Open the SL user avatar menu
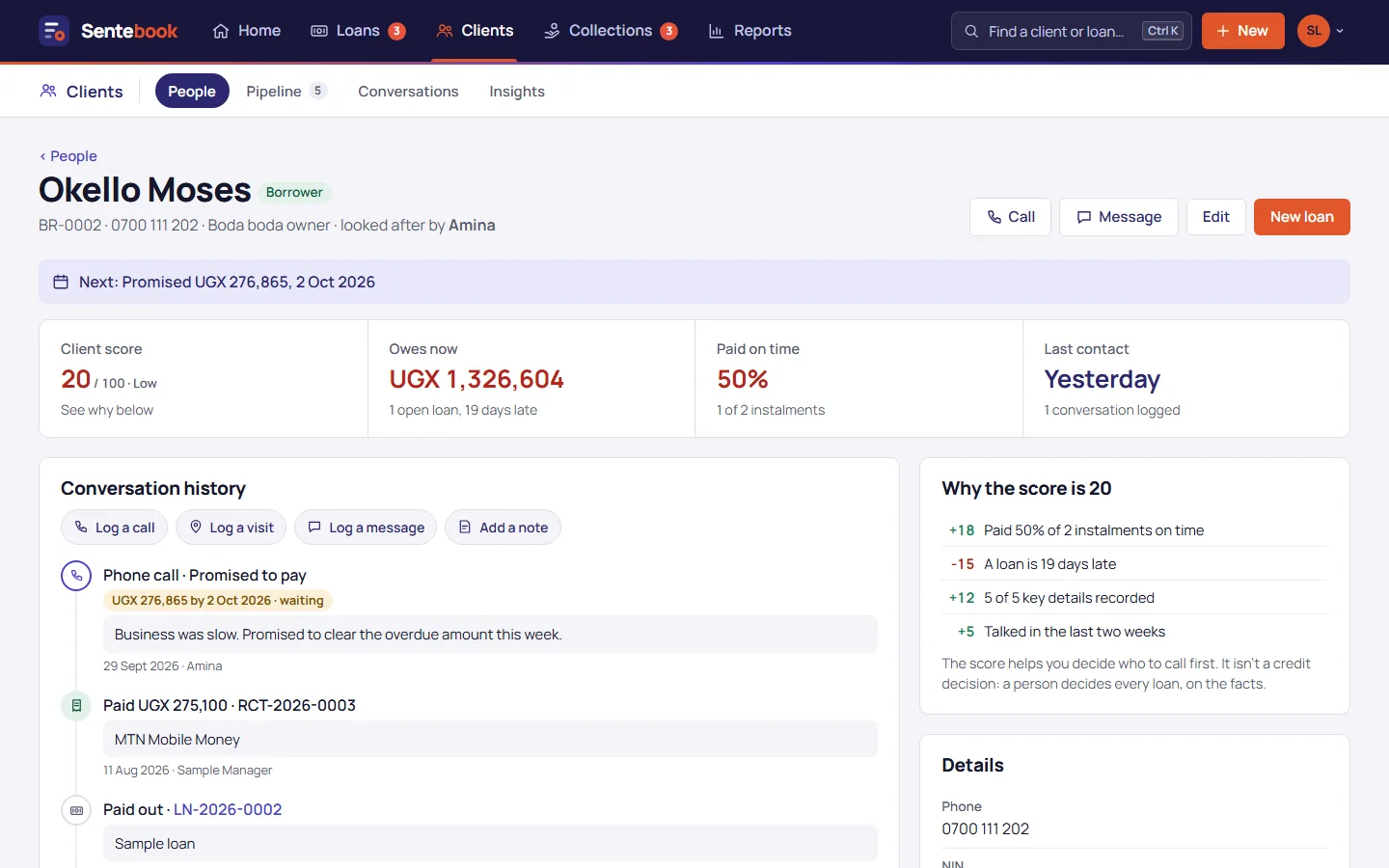The width and height of the screenshot is (1389, 868). click(1314, 31)
